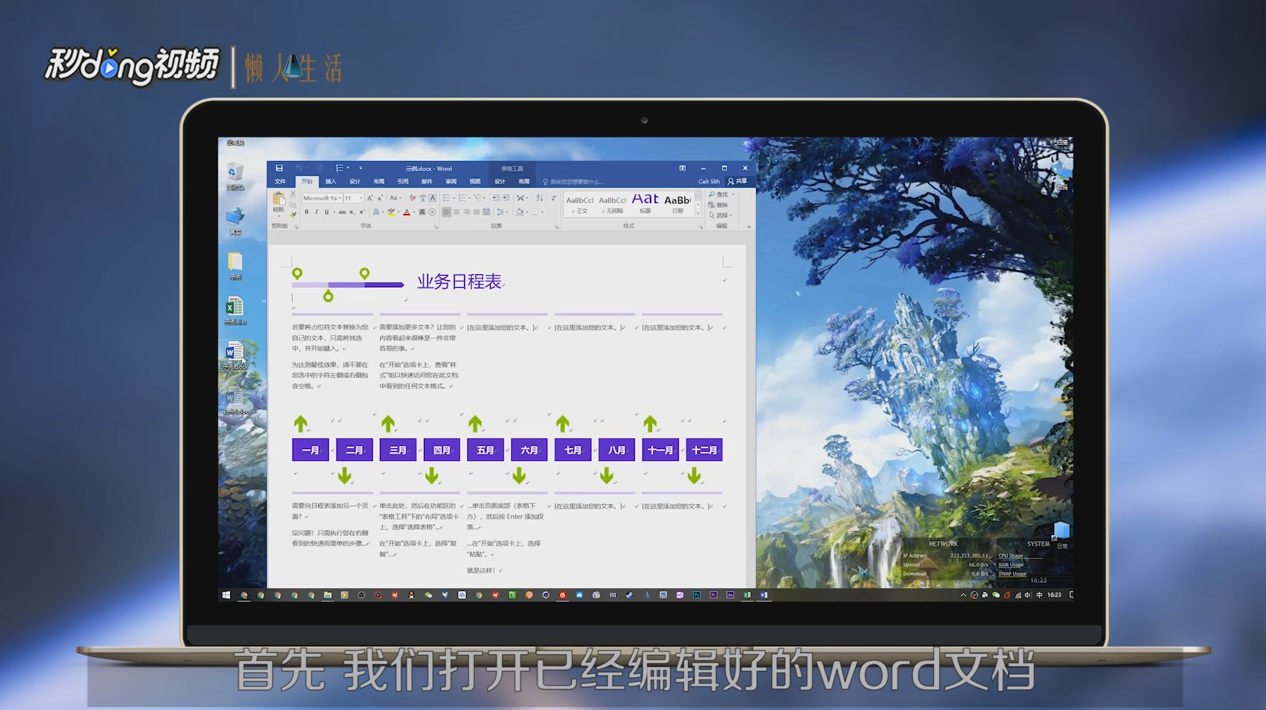Click the bullets list icon

pyautogui.click(x=446, y=198)
